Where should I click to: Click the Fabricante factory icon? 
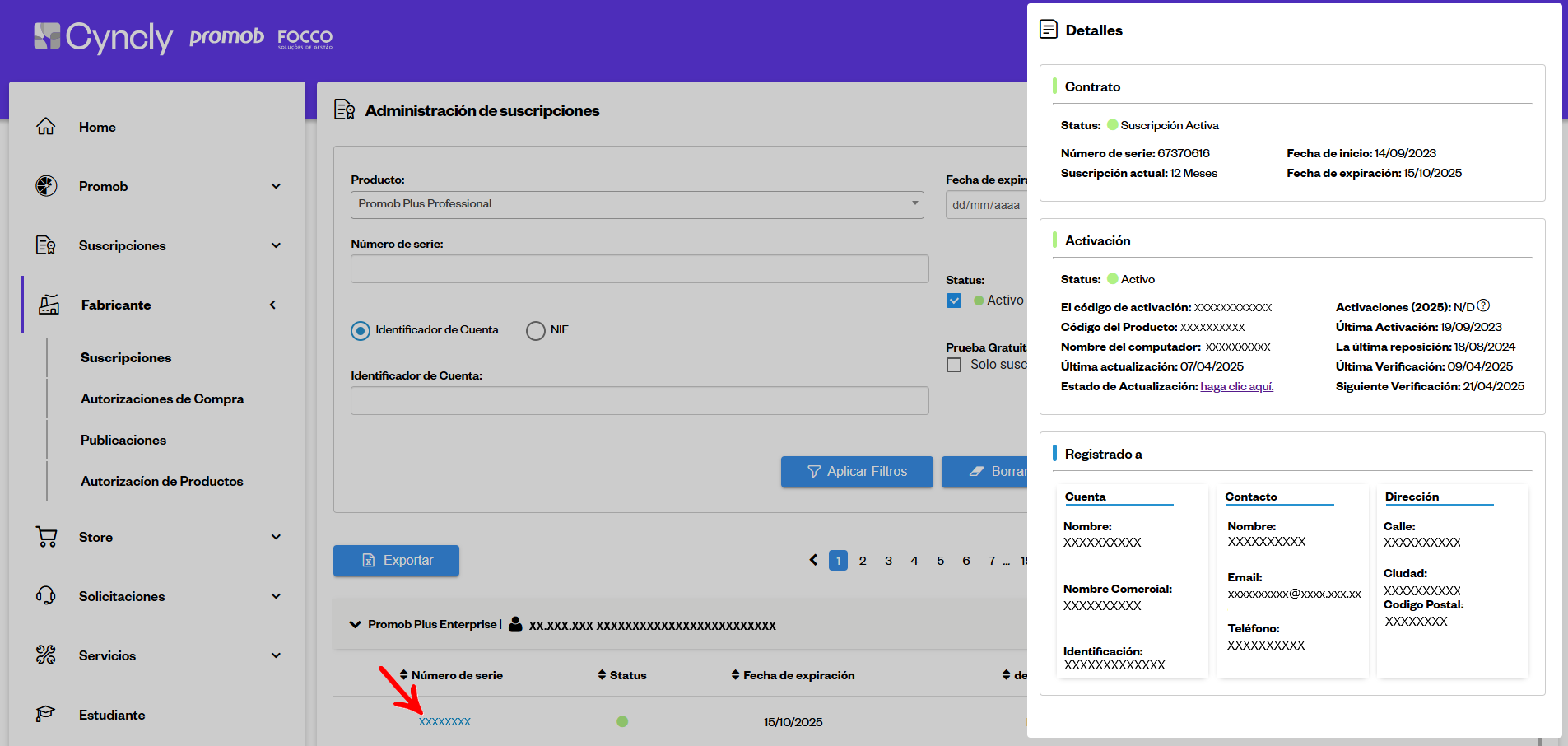click(x=49, y=305)
